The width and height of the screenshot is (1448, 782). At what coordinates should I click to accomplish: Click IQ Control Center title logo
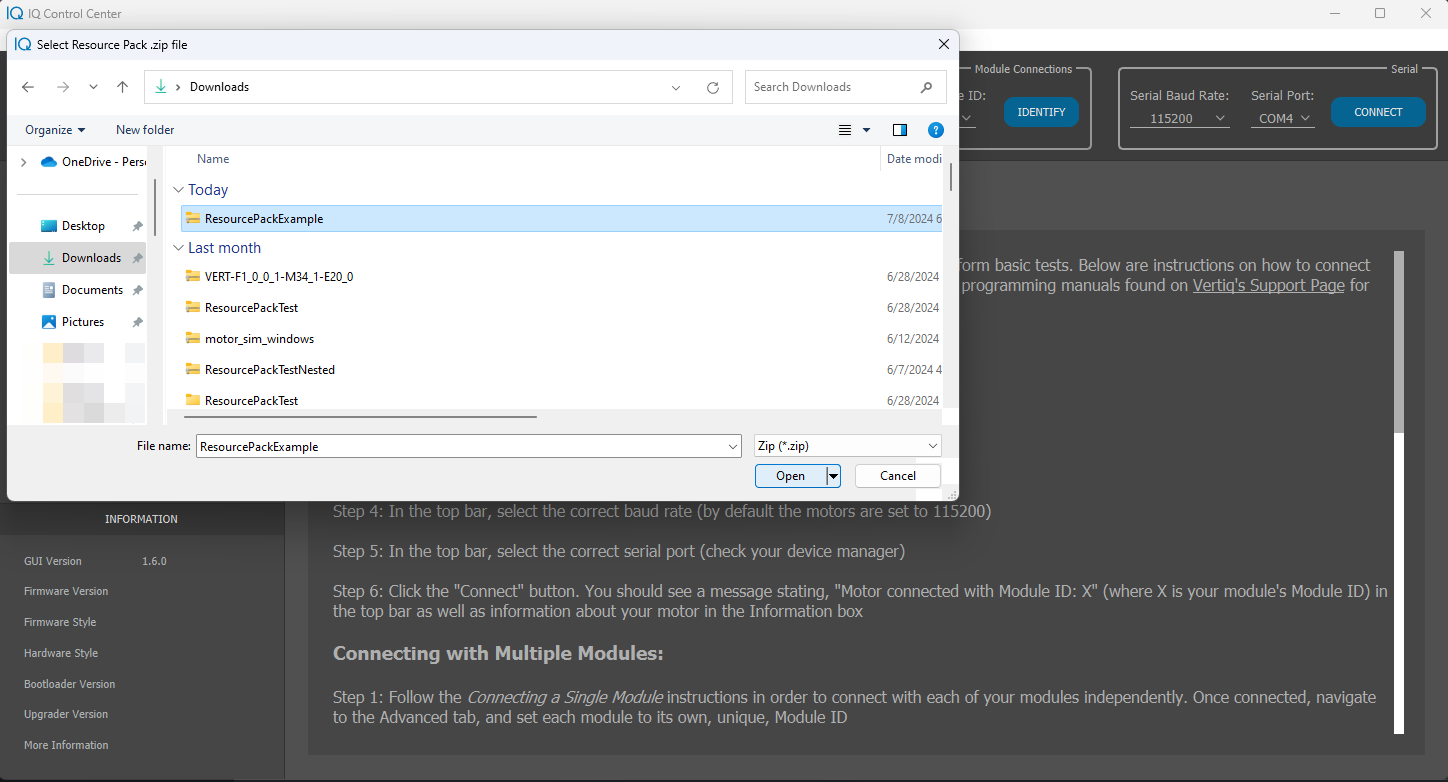(x=15, y=14)
